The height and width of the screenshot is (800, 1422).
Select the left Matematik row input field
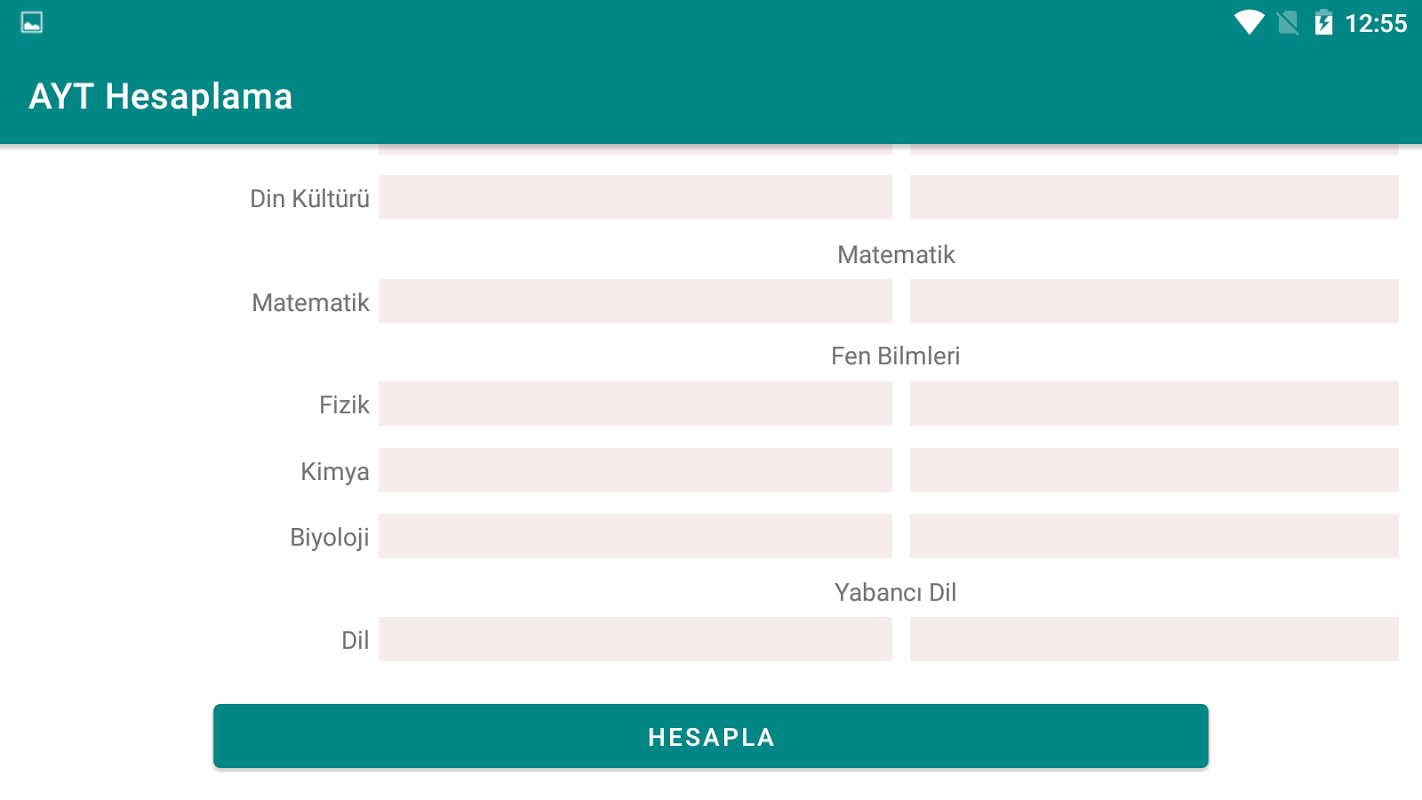(x=635, y=301)
